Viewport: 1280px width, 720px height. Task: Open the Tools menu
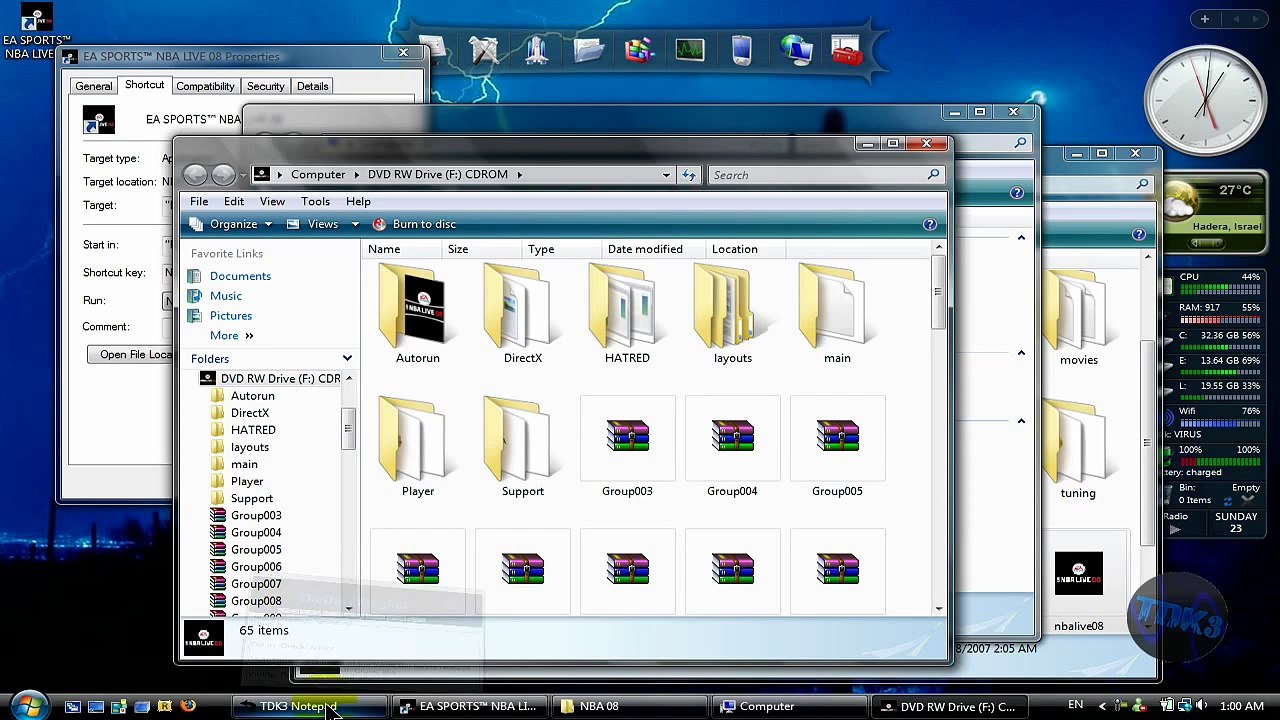click(x=315, y=201)
